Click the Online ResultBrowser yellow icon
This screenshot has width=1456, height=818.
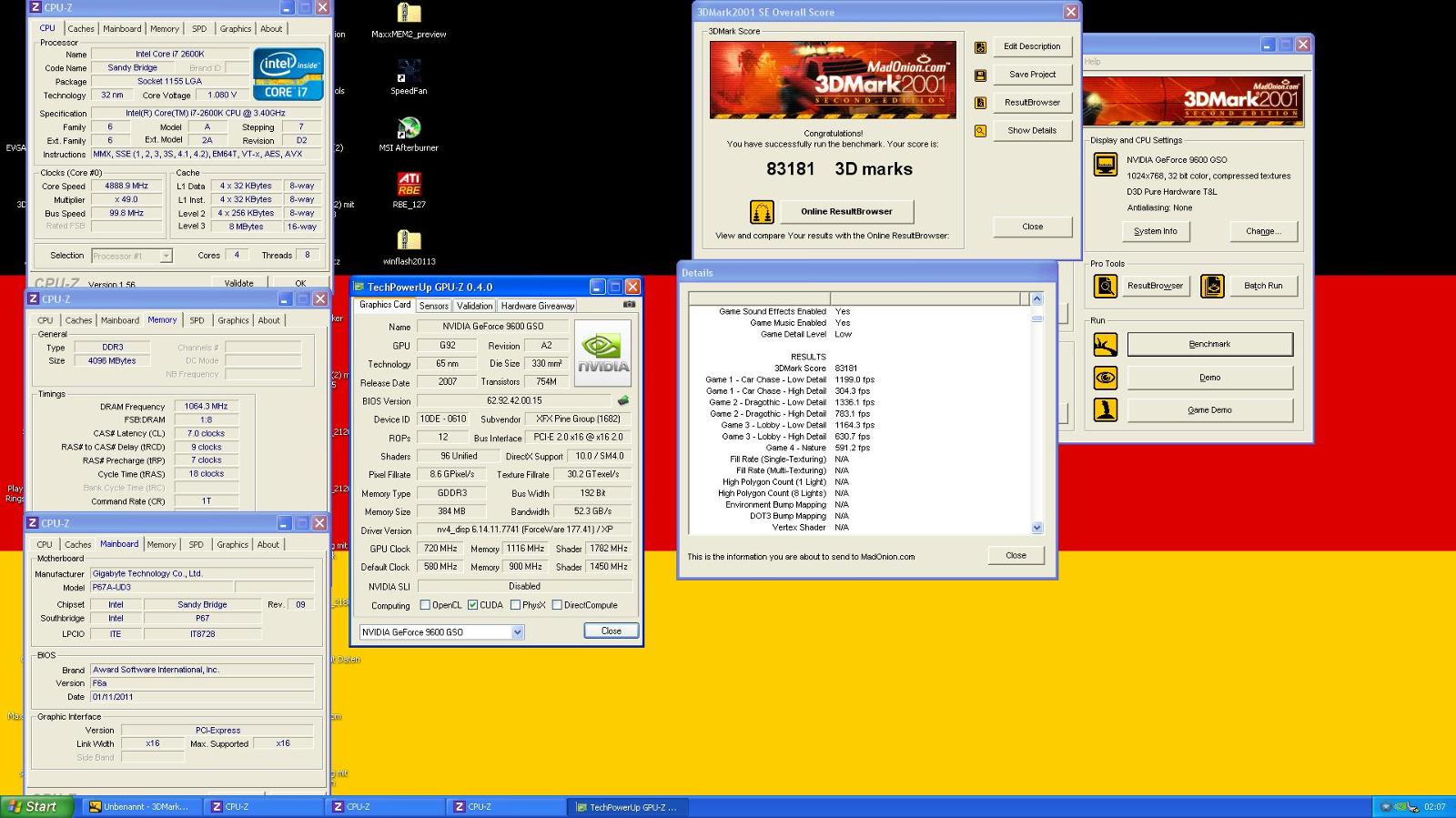tap(762, 212)
